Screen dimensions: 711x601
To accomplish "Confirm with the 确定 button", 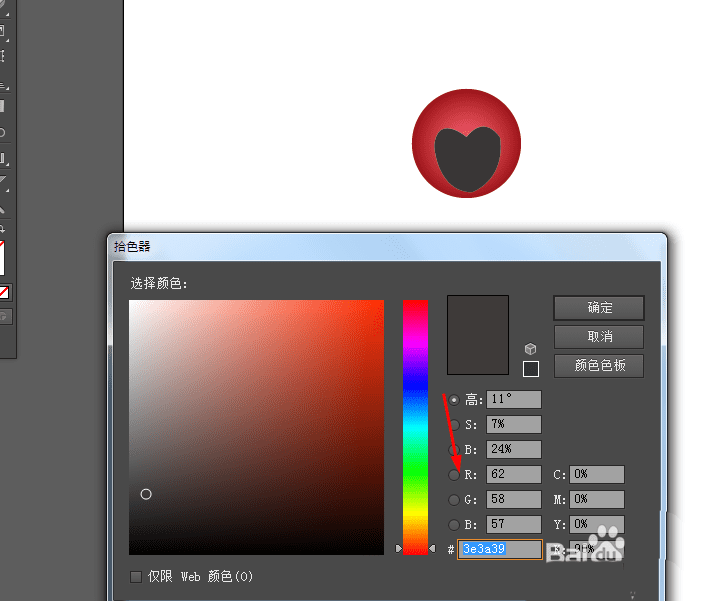I will coord(599,308).
